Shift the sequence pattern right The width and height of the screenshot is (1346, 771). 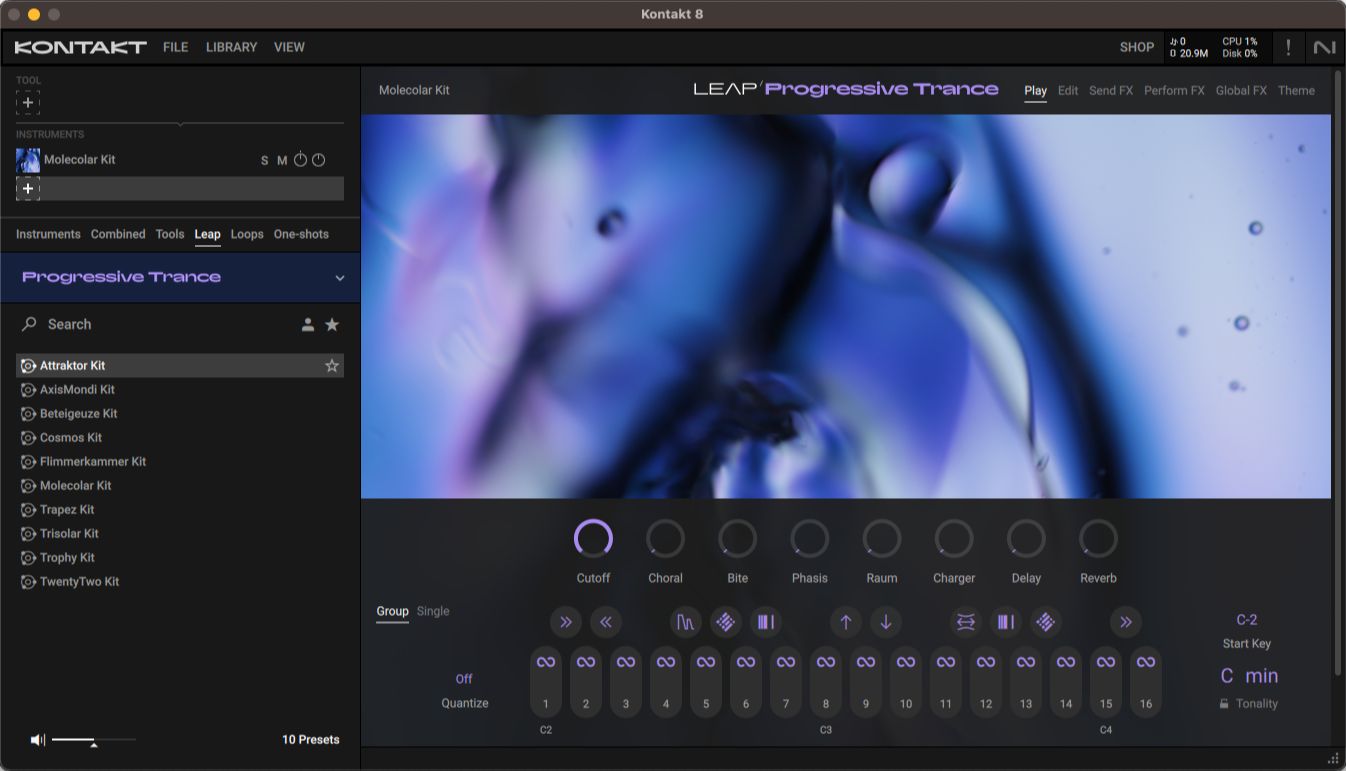click(566, 622)
